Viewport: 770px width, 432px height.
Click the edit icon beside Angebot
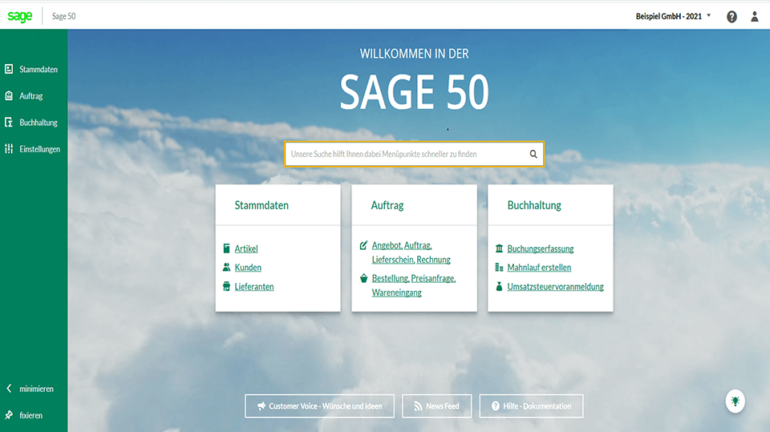click(363, 245)
